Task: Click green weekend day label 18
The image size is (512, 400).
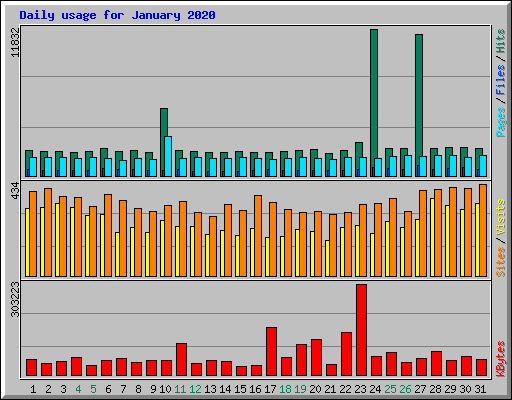Action: click(x=285, y=389)
